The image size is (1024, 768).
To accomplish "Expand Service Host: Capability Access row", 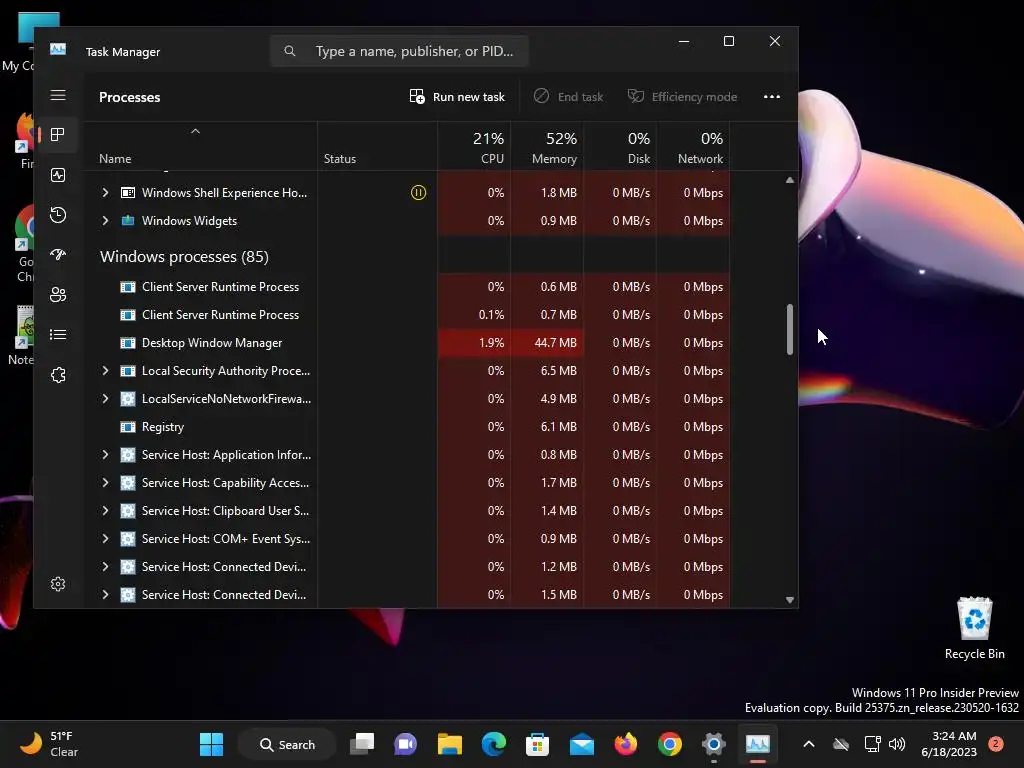I will (x=105, y=483).
